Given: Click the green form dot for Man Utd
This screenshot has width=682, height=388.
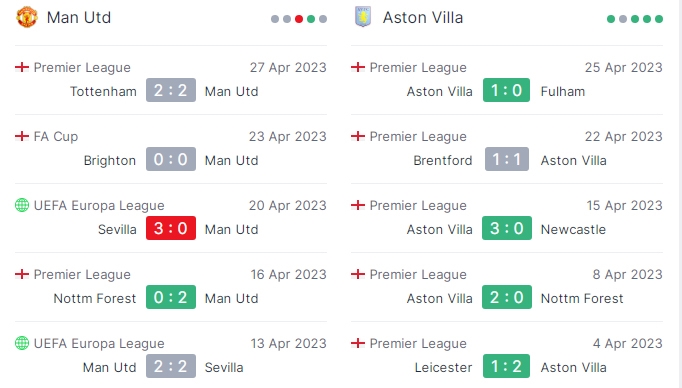Looking at the screenshot, I should [311, 19].
